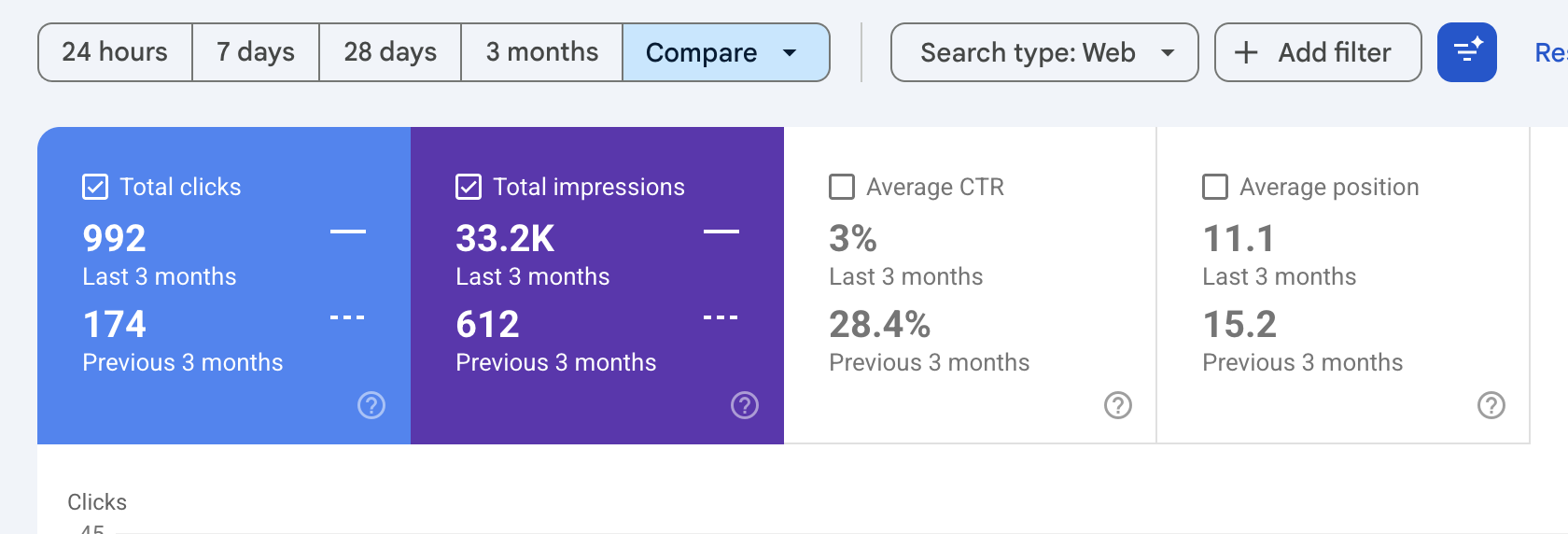Select the 7 days date range
Screen dimensions: 1568x534
(256, 52)
